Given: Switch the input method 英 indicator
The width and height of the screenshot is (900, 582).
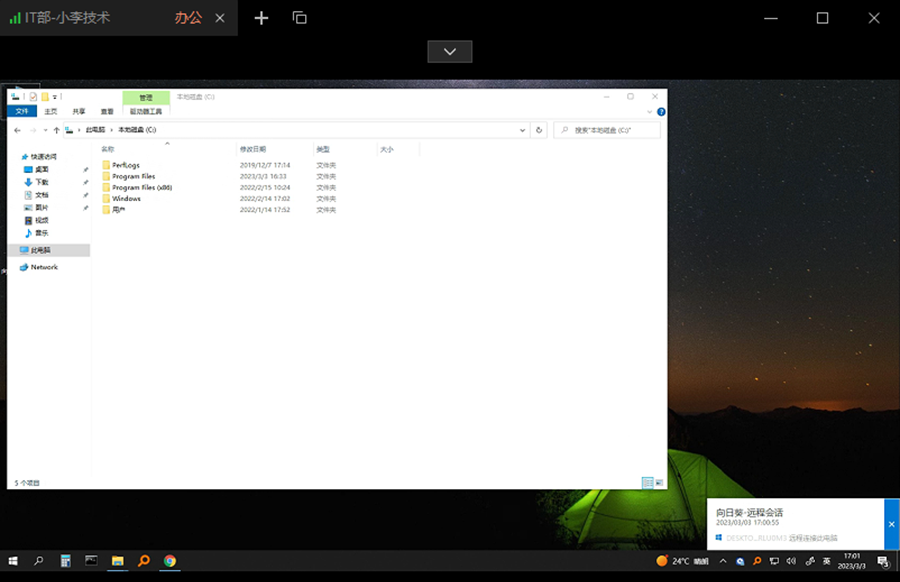Looking at the screenshot, I should point(827,561).
